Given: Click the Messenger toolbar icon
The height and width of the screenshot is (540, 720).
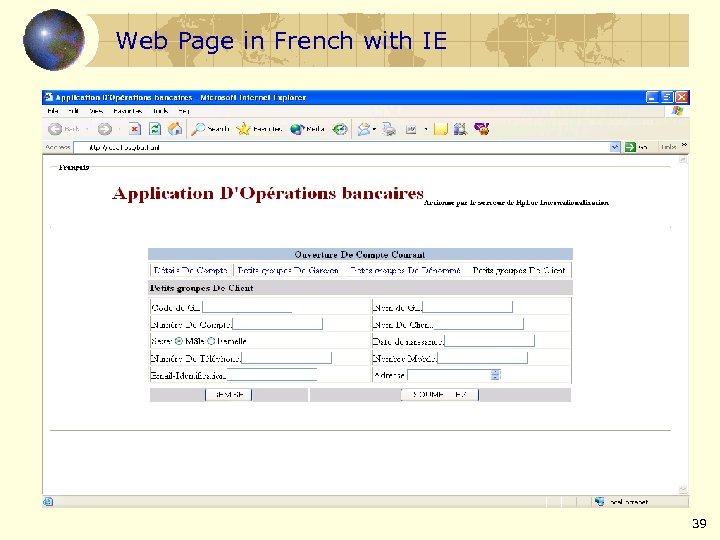Looking at the screenshot, I should [482, 129].
